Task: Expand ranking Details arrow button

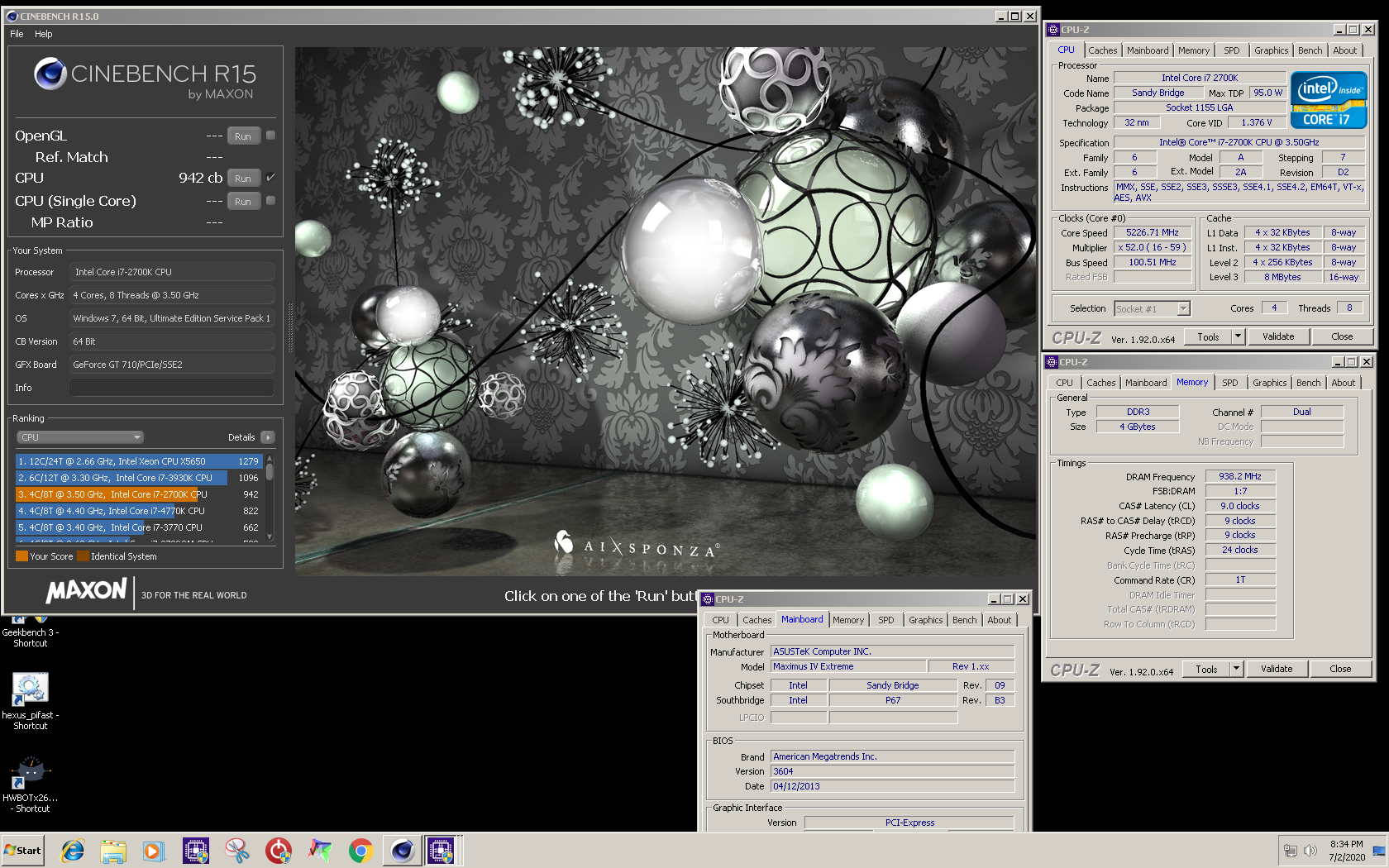Action: click(267, 437)
